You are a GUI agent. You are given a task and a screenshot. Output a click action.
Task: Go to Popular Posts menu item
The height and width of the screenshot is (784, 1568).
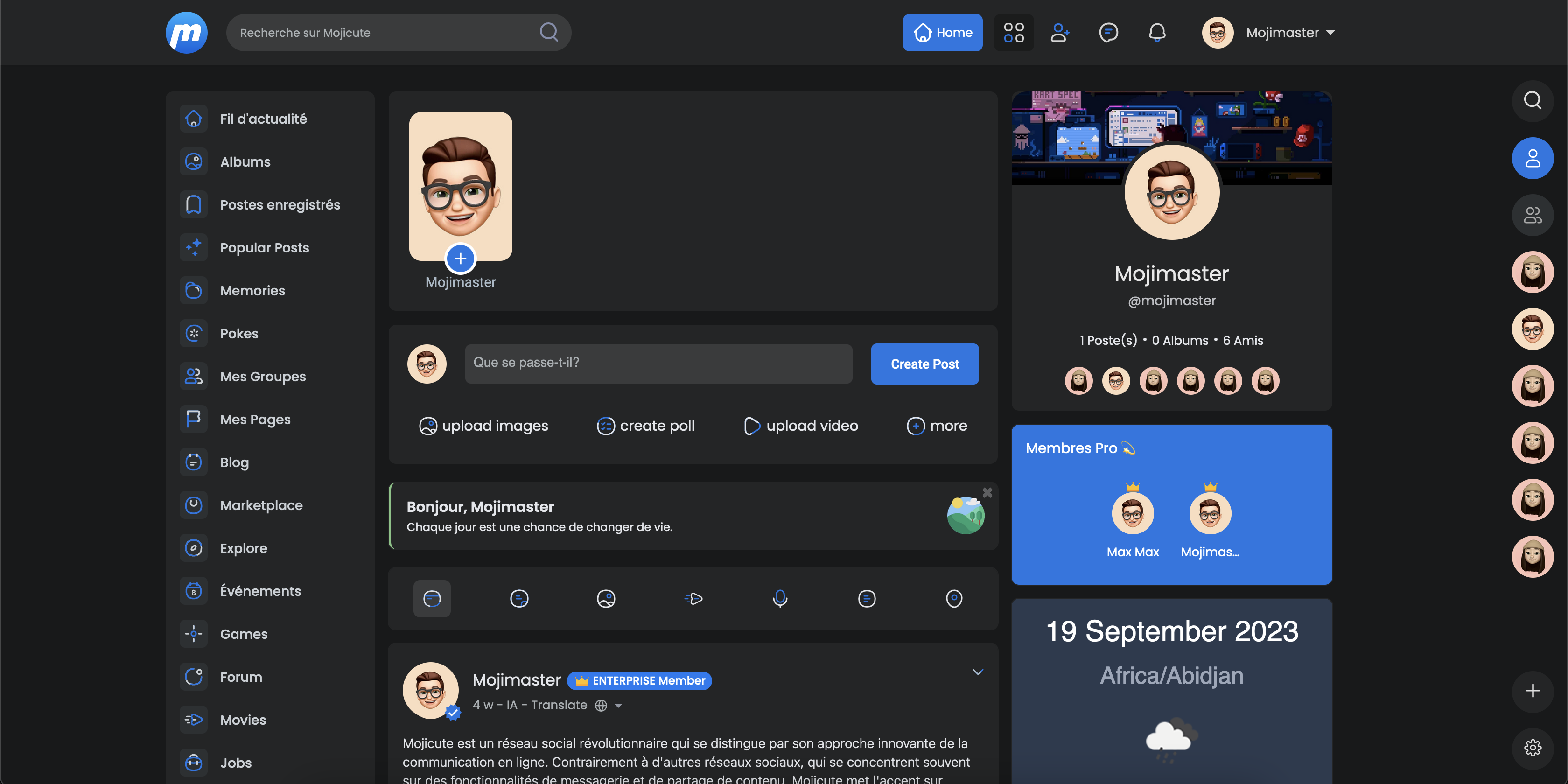tap(264, 248)
